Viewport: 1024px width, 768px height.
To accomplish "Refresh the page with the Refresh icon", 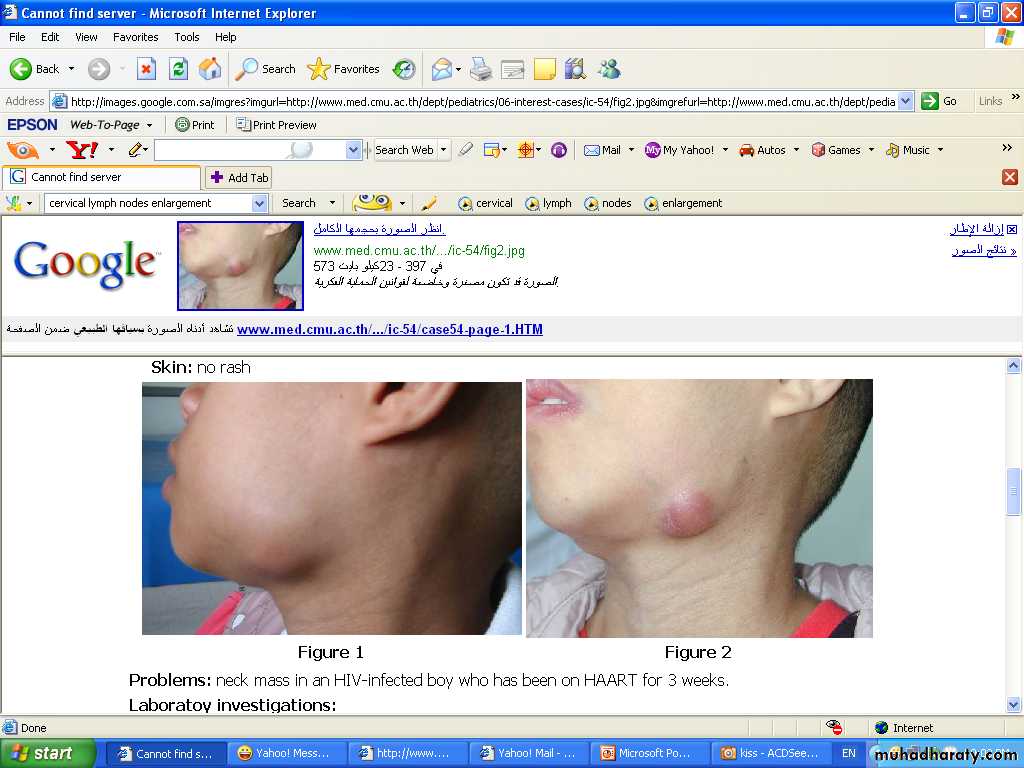I will pos(178,69).
